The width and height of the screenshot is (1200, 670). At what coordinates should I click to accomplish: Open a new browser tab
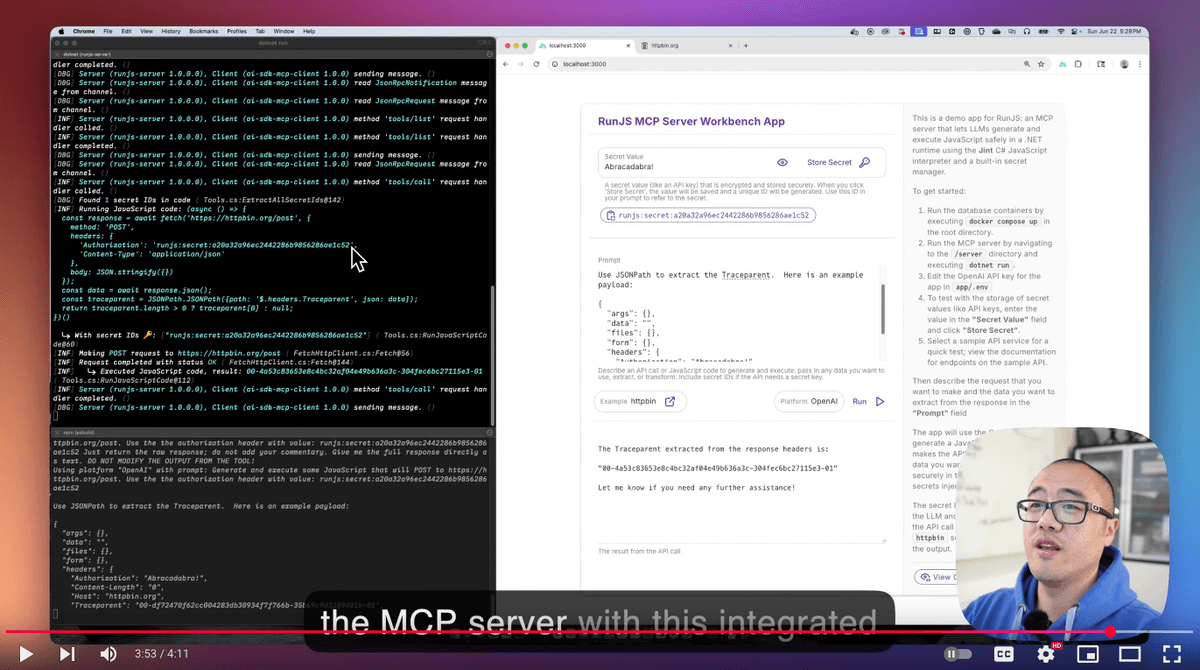pyautogui.click(x=746, y=46)
